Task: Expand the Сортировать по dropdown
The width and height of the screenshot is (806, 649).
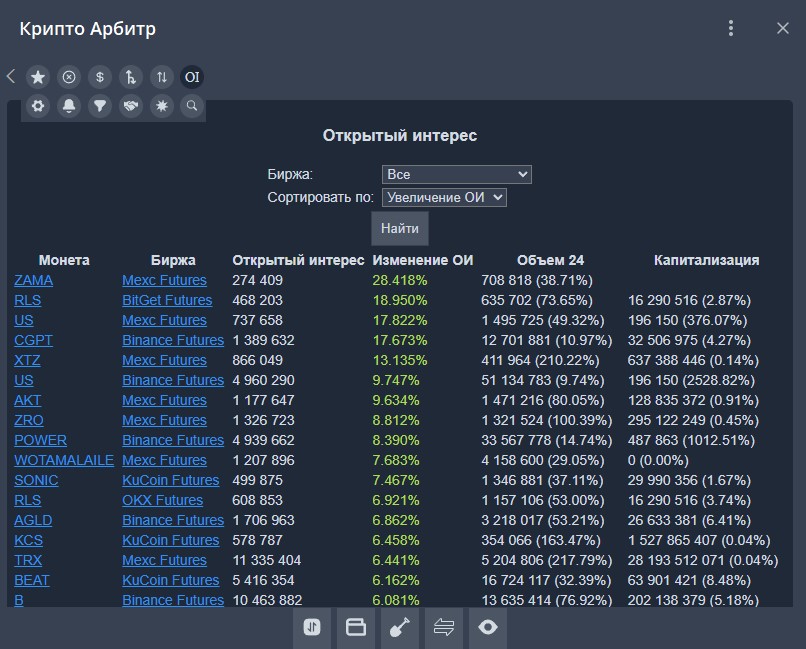Action: coord(444,198)
